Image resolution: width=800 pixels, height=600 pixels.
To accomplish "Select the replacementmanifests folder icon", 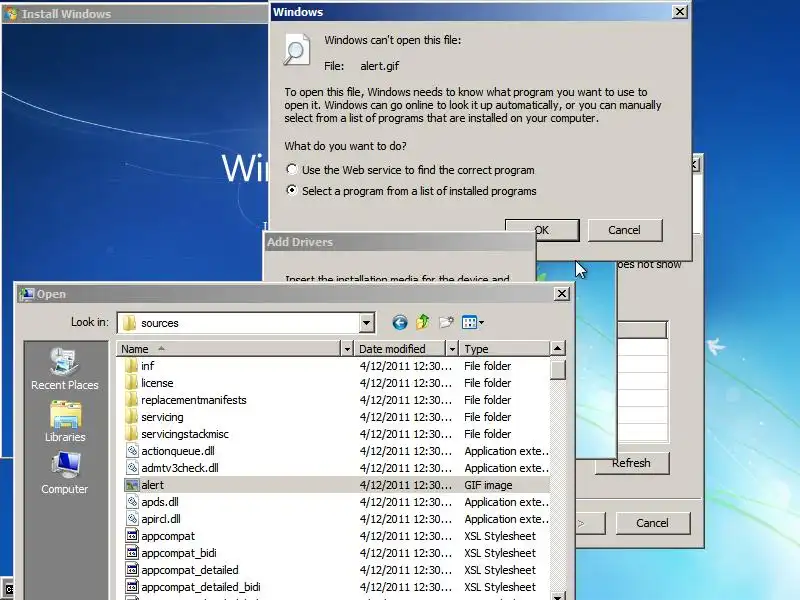I will pyautogui.click(x=132, y=399).
